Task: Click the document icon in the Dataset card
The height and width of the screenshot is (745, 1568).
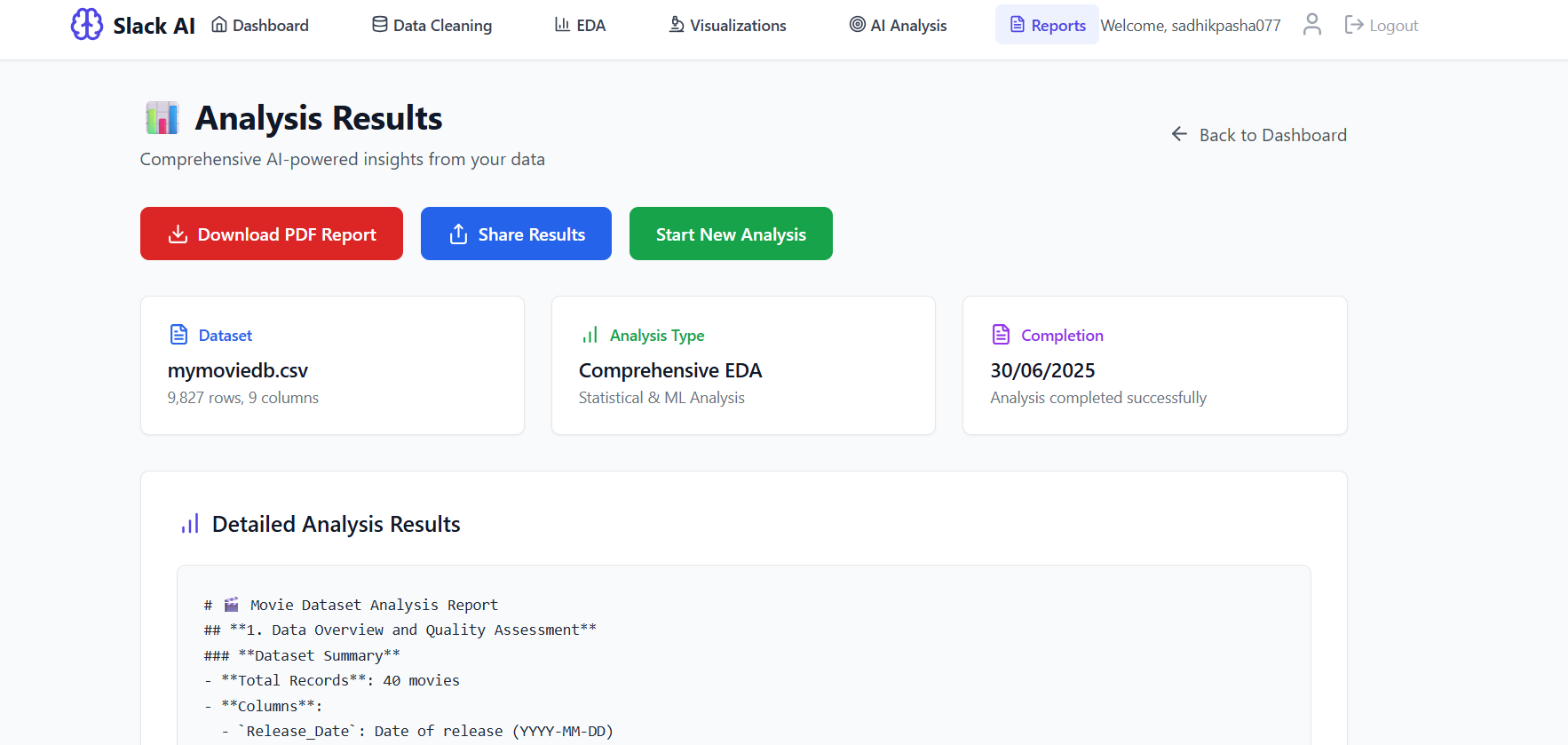Action: coord(178,335)
